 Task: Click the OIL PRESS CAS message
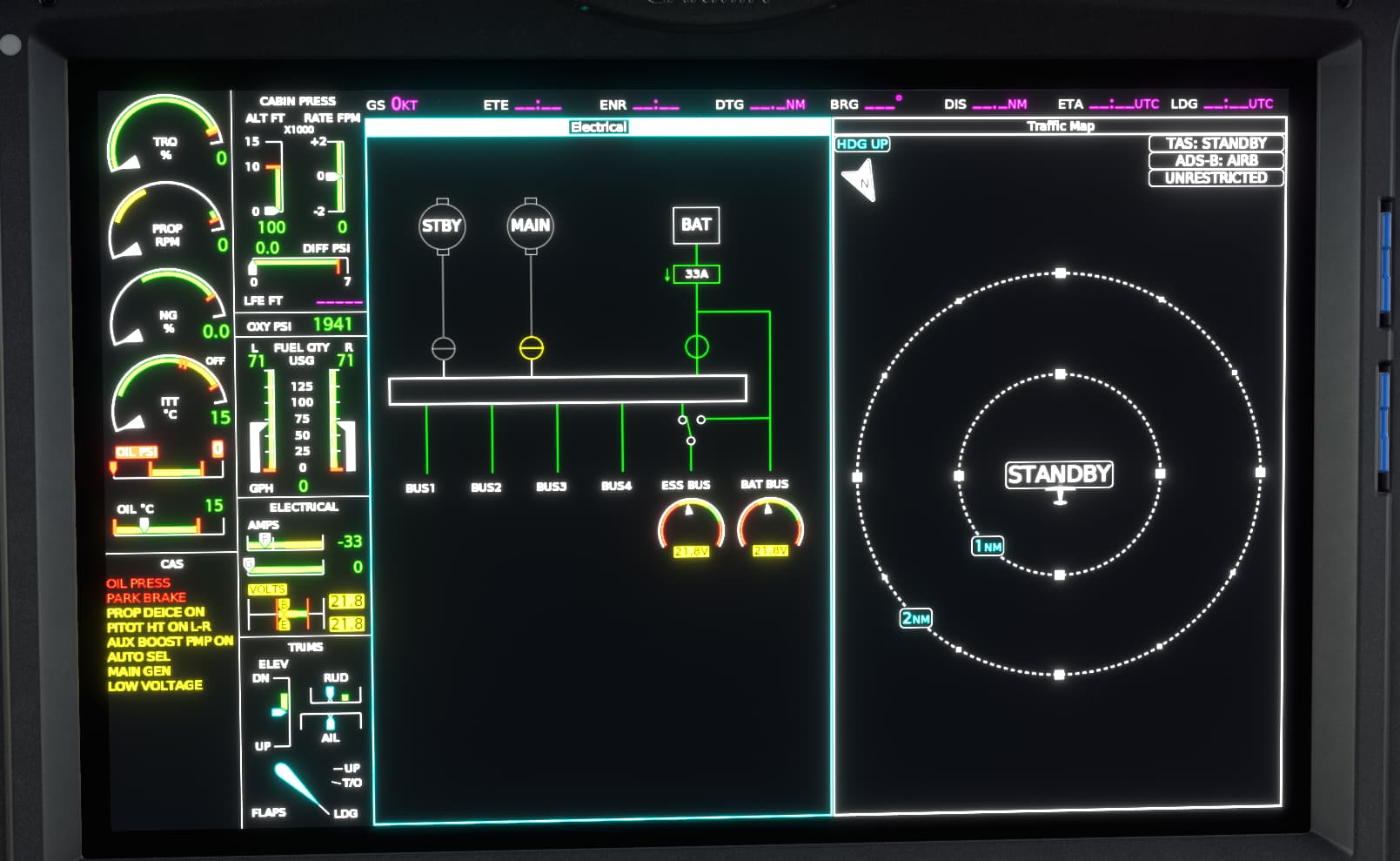click(138, 582)
